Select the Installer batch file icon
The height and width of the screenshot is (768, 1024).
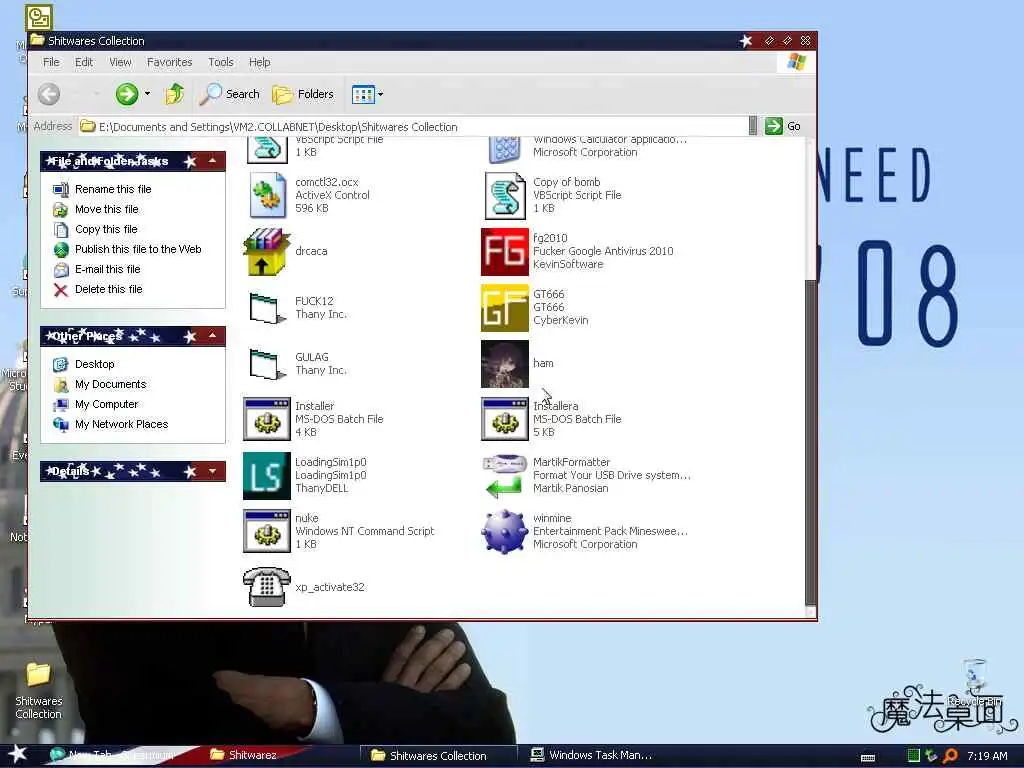pyautogui.click(x=266, y=419)
